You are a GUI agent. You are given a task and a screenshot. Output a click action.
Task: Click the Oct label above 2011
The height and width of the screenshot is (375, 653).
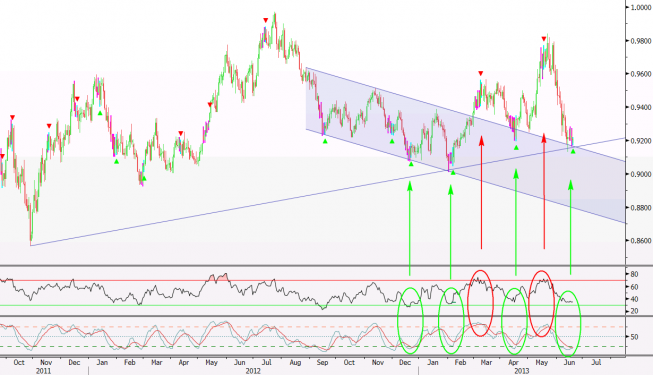tap(19, 362)
